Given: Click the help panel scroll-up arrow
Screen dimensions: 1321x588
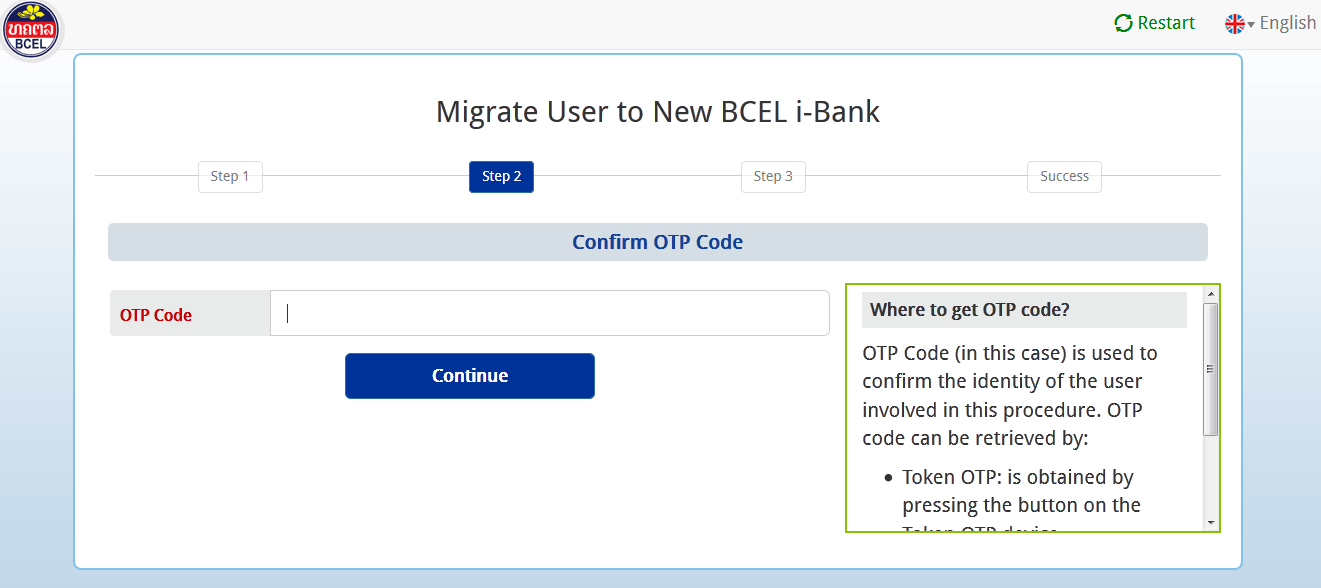Looking at the screenshot, I should (x=1210, y=294).
